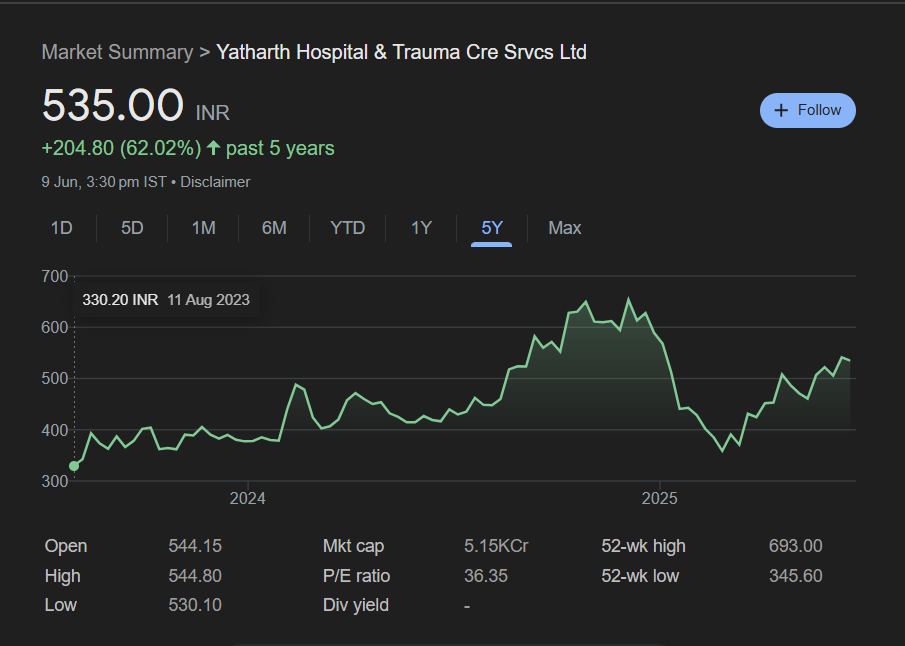Click the highlighted 5Y tab
The height and width of the screenshot is (646, 905).
(x=491, y=228)
